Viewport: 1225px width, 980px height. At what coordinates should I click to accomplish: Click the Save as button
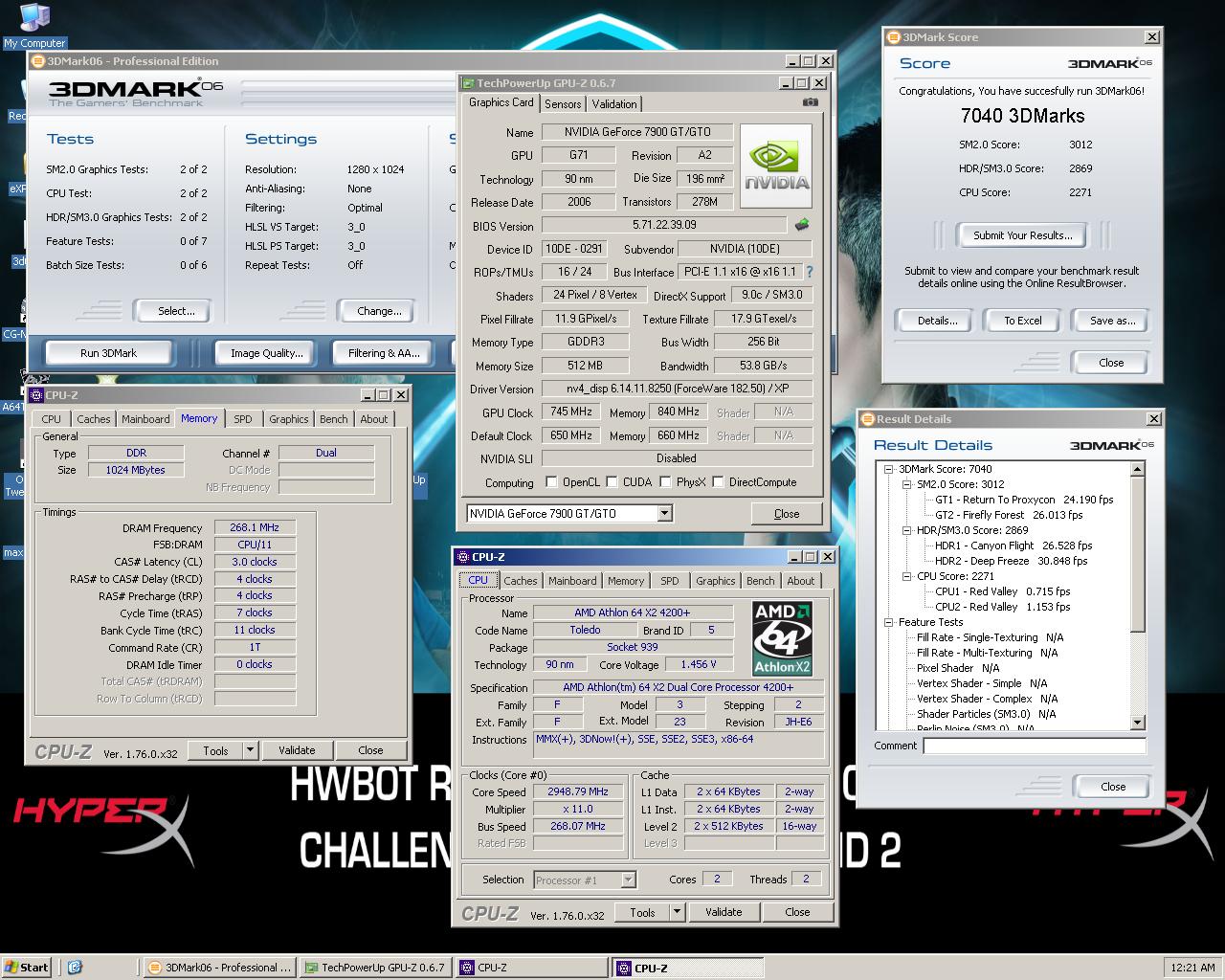1112,321
